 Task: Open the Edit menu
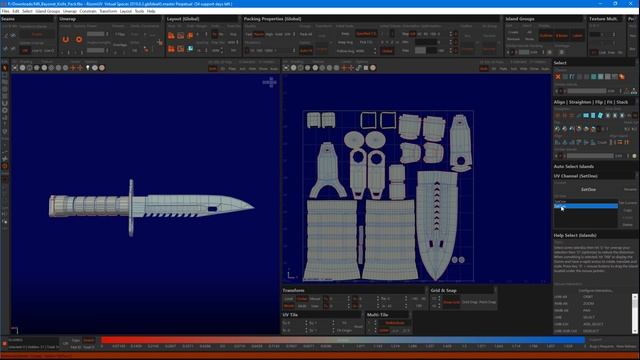click(16, 11)
